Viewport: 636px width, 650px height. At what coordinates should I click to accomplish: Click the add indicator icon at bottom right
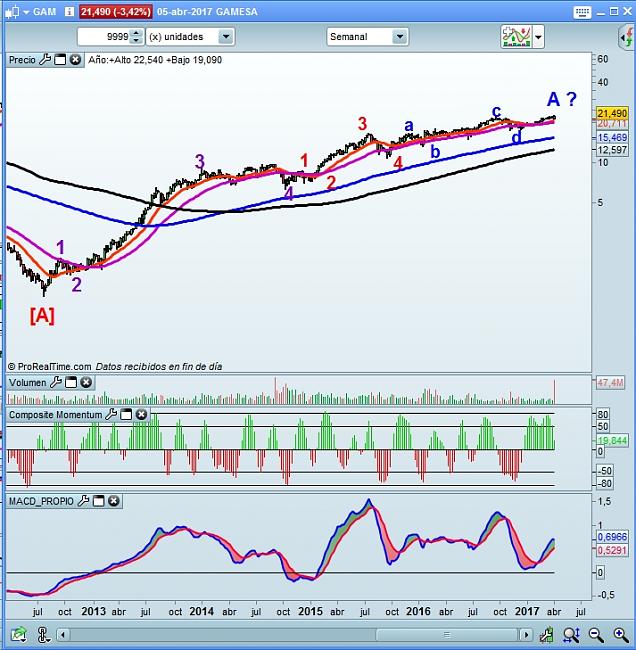pos(547,634)
